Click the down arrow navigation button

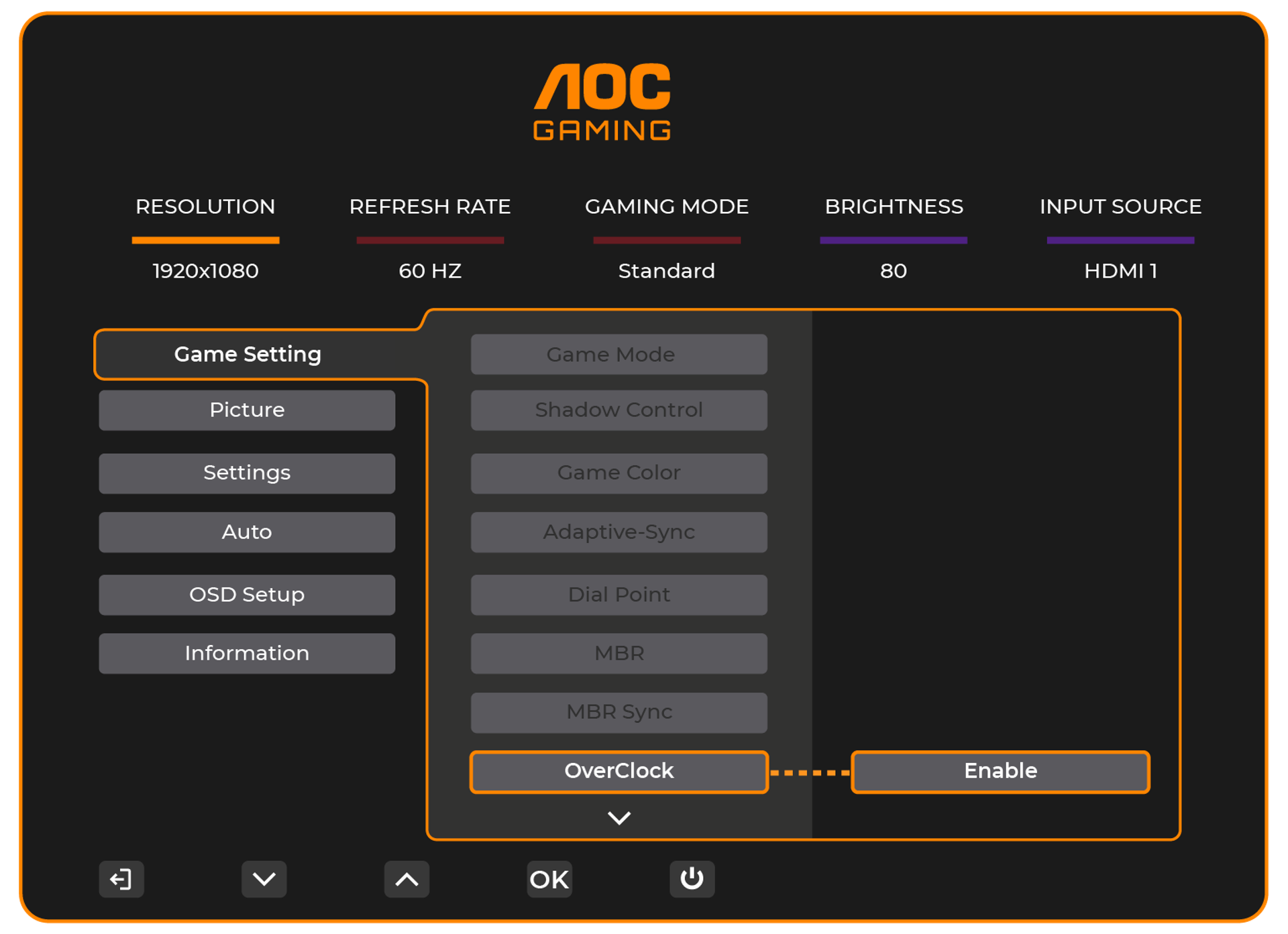tap(264, 878)
